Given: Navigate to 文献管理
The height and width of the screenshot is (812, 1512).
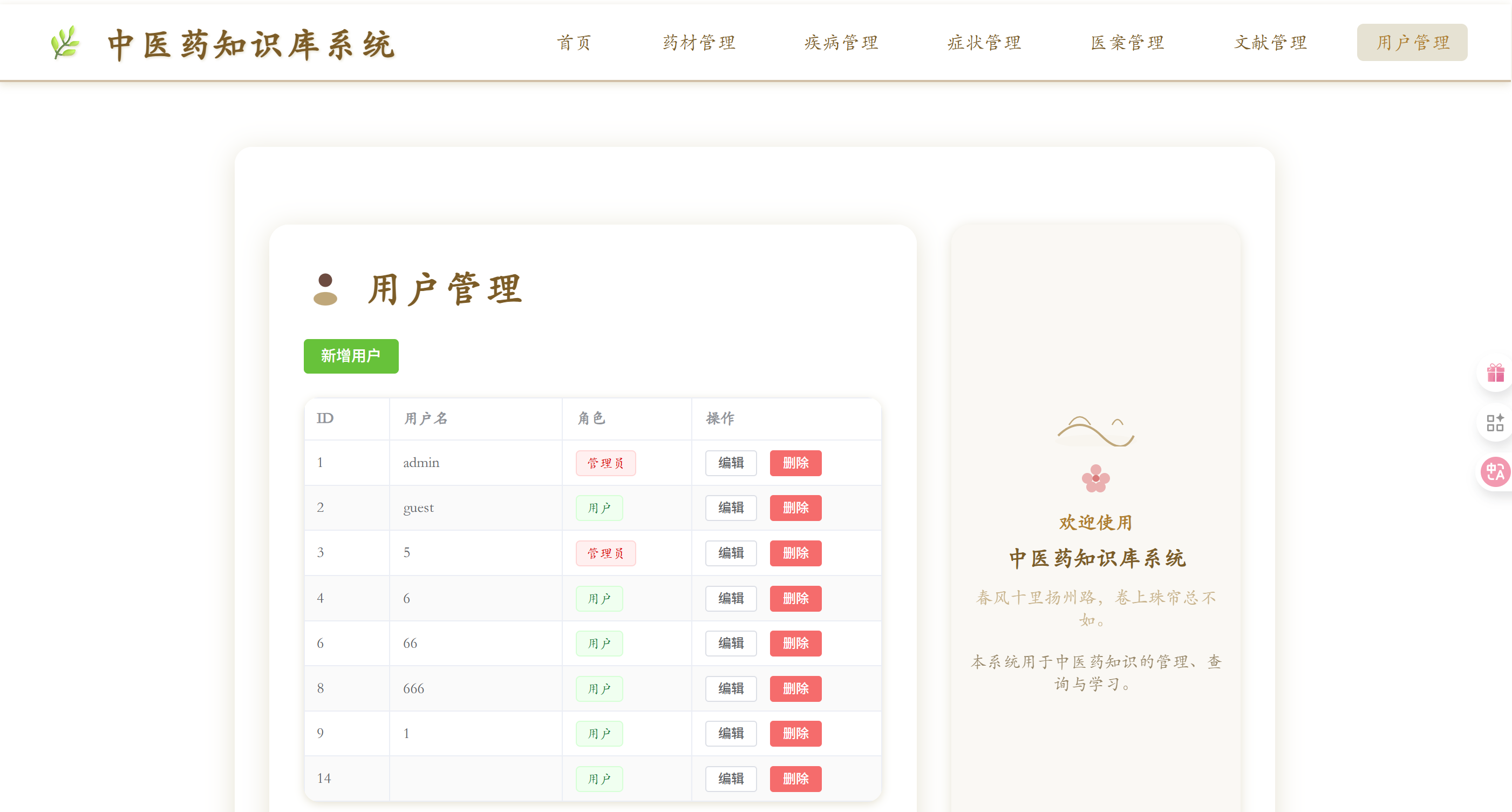Looking at the screenshot, I should point(1270,42).
